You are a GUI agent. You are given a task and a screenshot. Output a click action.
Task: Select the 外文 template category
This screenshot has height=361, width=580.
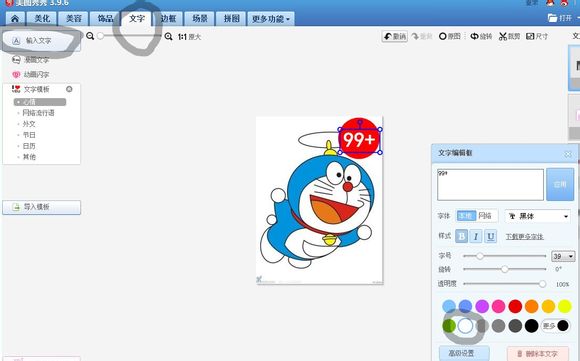pos(28,124)
